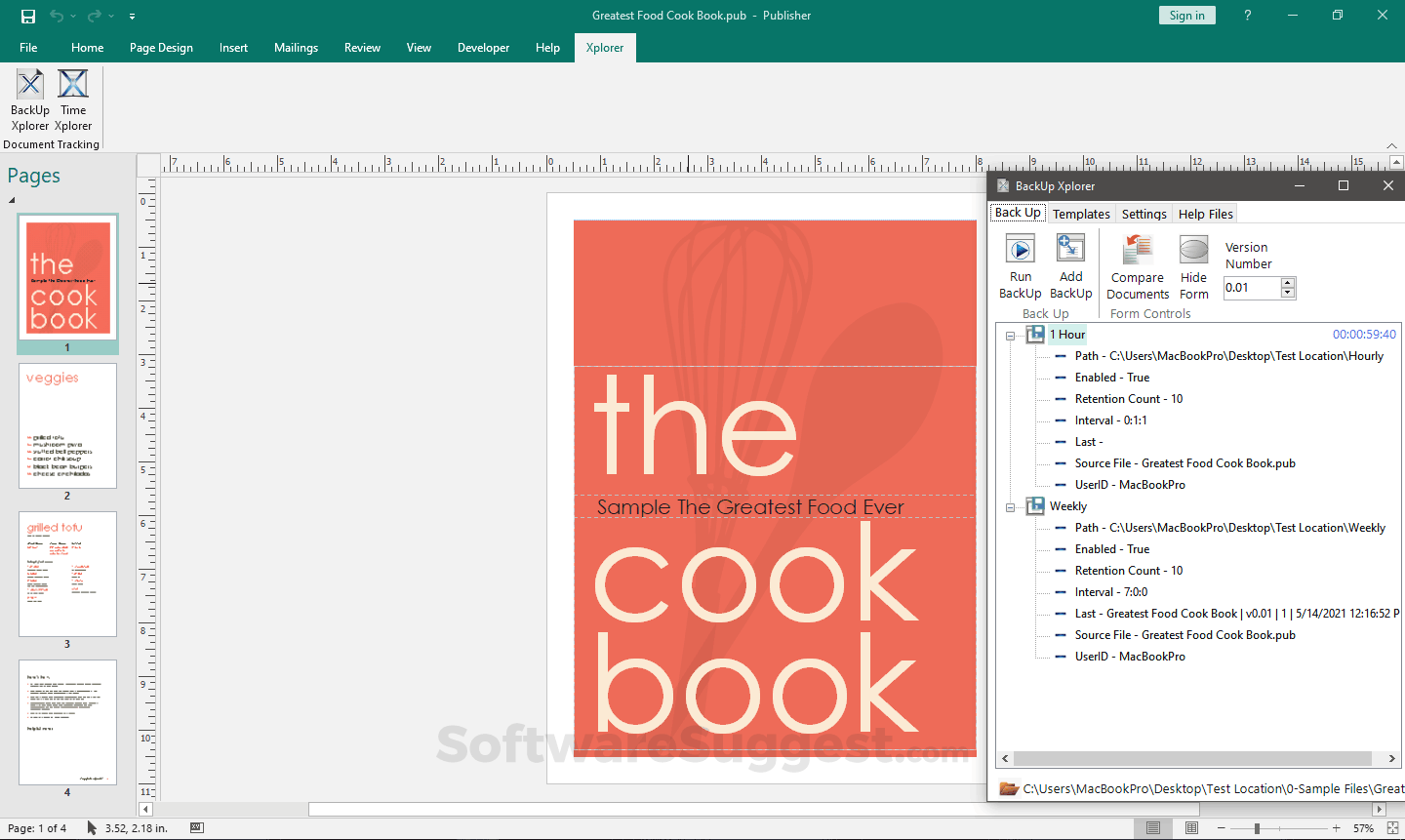Collapse the 1 Hour backup tree node
The height and width of the screenshot is (840, 1405).
tap(1010, 336)
